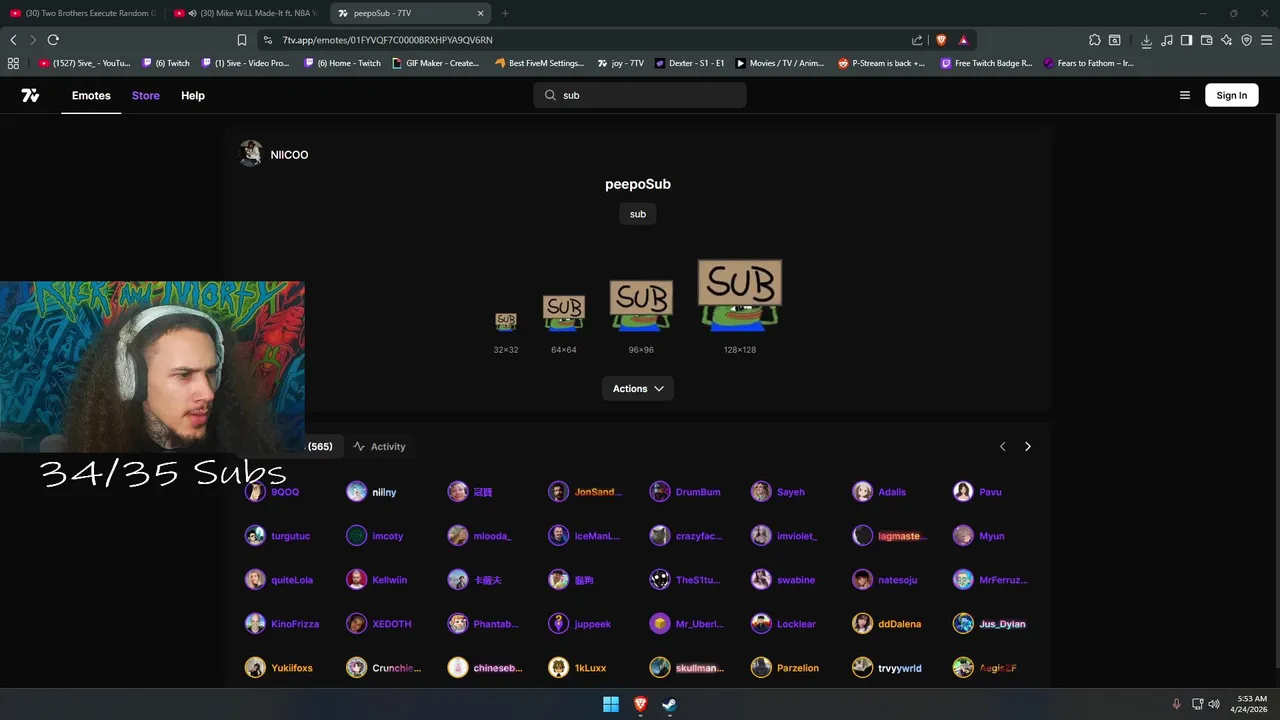The width and height of the screenshot is (1280, 720).
Task: Click Kellwiin's avatar icon
Action: click(x=356, y=580)
